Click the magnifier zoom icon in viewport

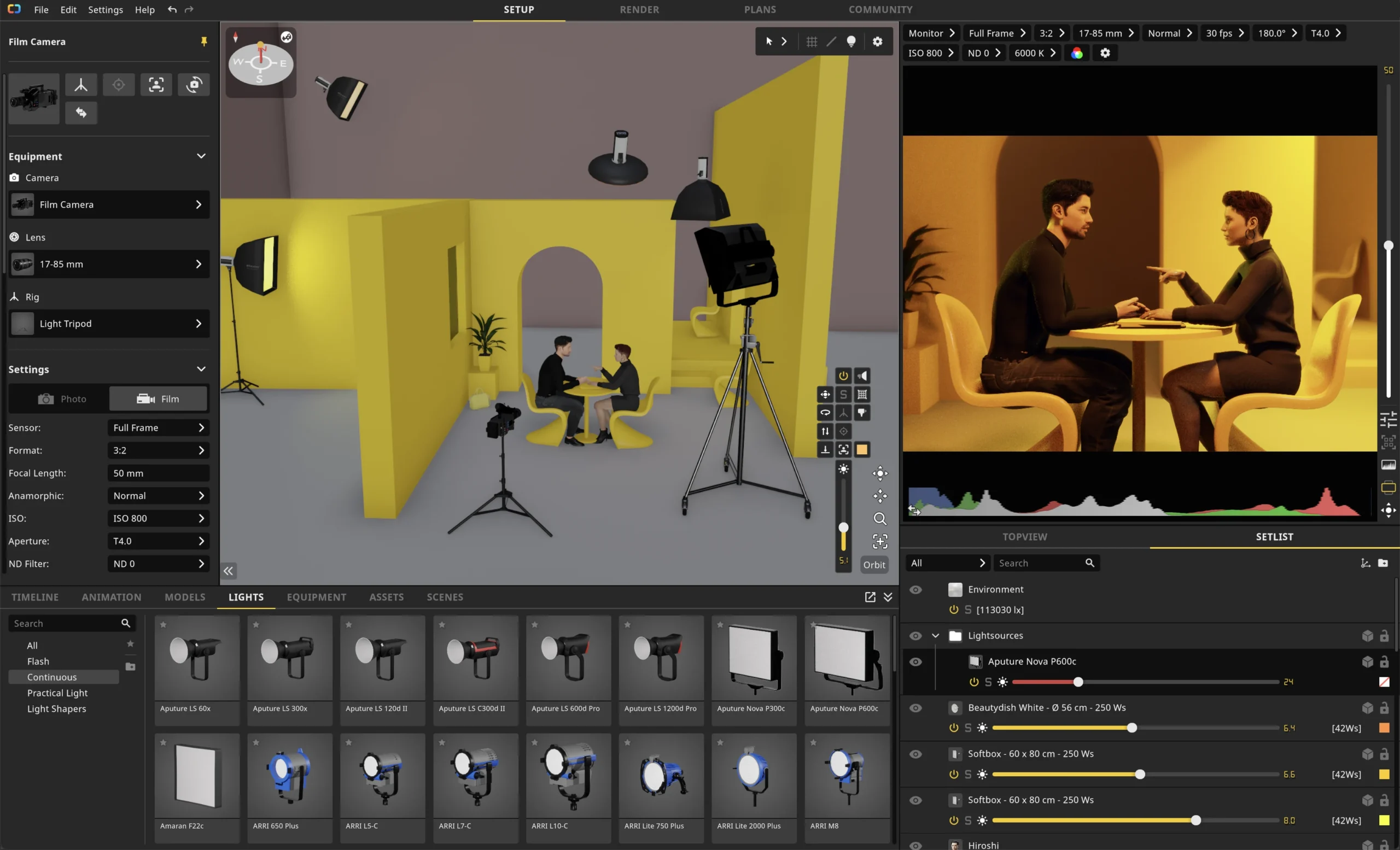tap(879, 518)
